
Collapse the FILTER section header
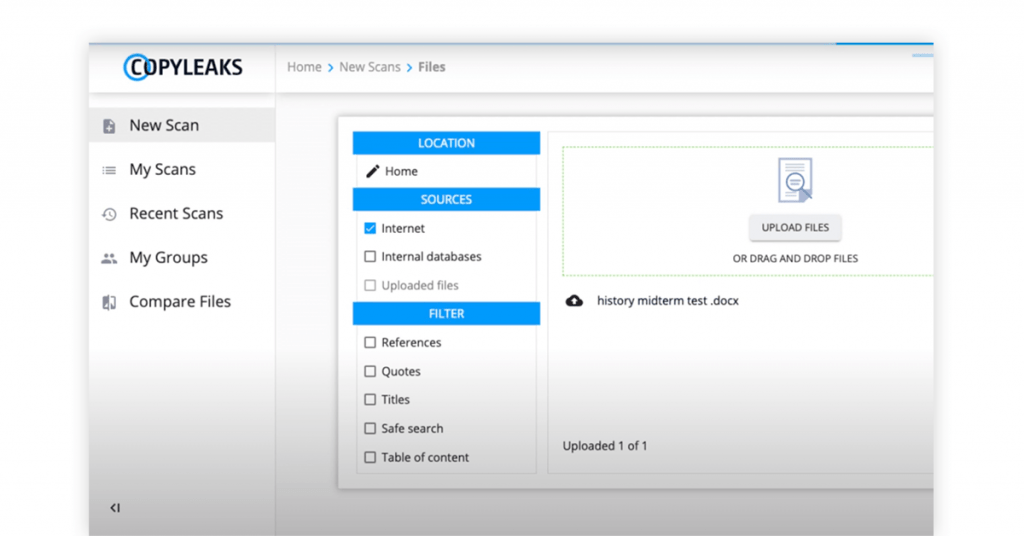[446, 314]
